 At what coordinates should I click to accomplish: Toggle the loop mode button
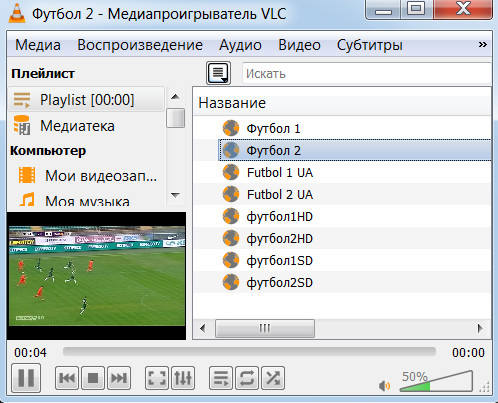tap(247, 378)
